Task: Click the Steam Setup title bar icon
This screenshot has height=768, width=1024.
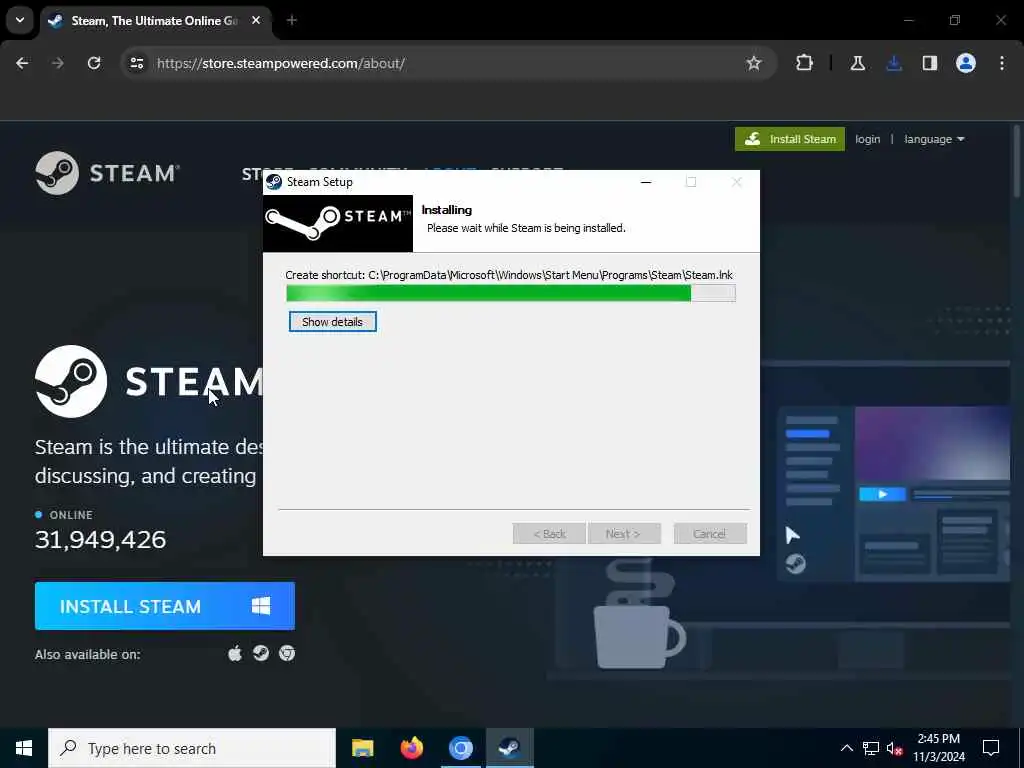Action: click(x=274, y=182)
